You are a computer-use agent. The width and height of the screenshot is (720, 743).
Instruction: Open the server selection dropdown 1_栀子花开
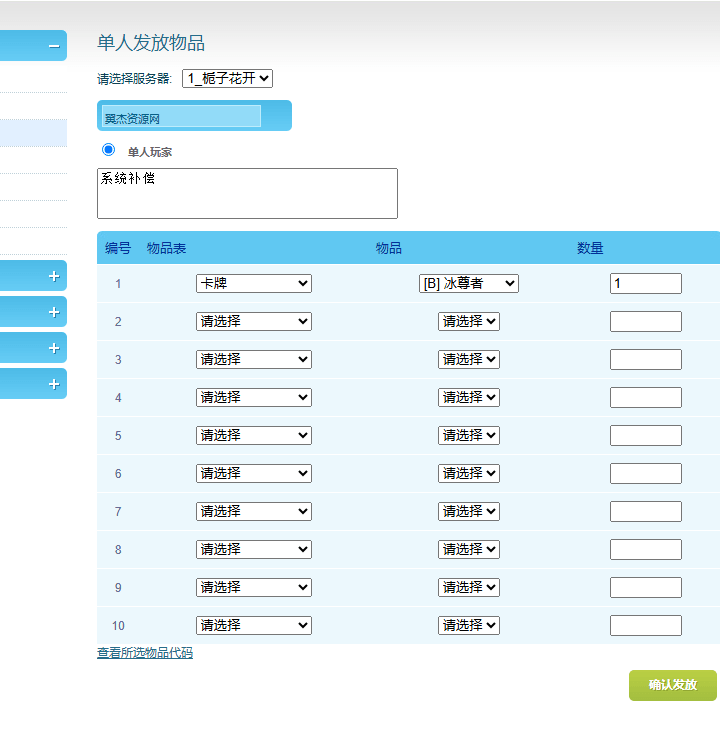click(x=228, y=78)
